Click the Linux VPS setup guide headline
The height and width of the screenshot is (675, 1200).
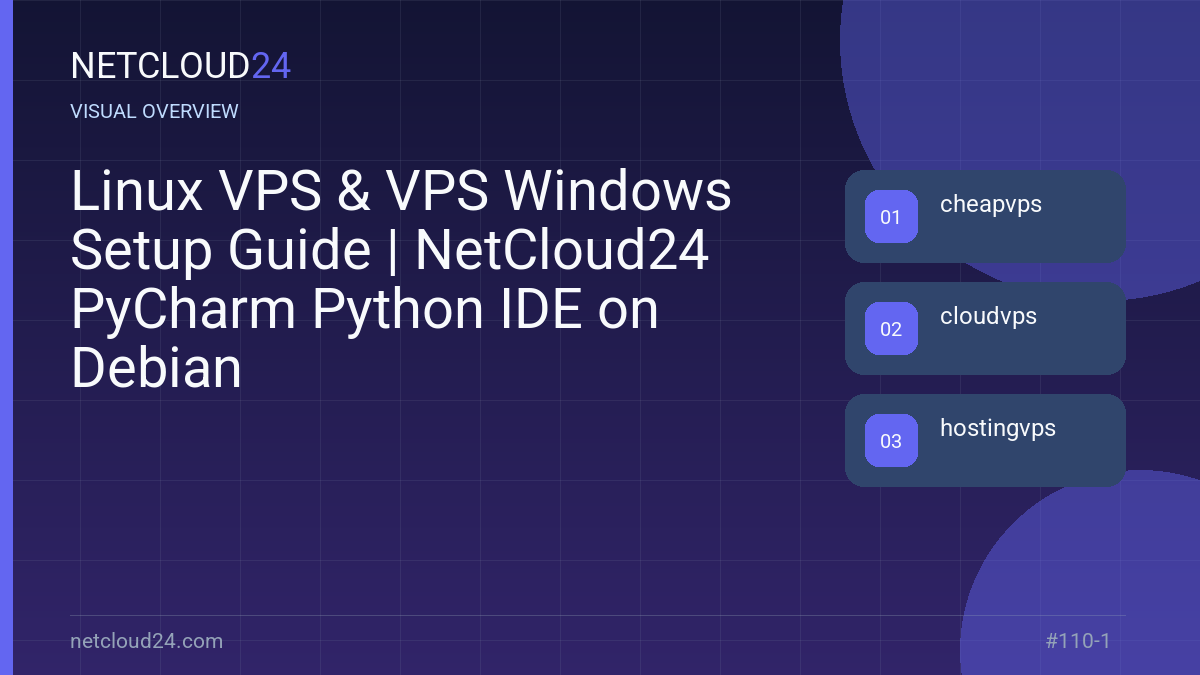[401, 280]
